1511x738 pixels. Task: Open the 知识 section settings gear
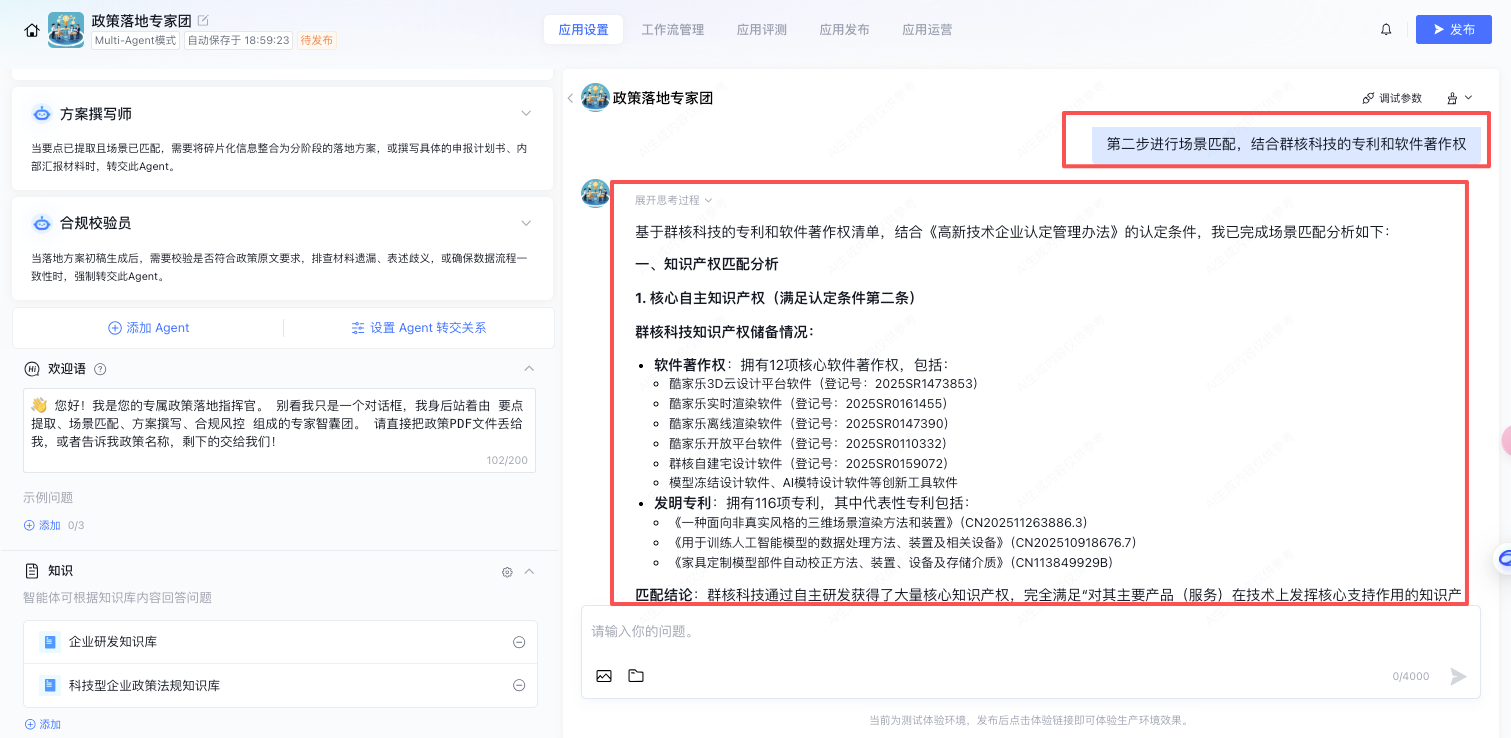(507, 572)
